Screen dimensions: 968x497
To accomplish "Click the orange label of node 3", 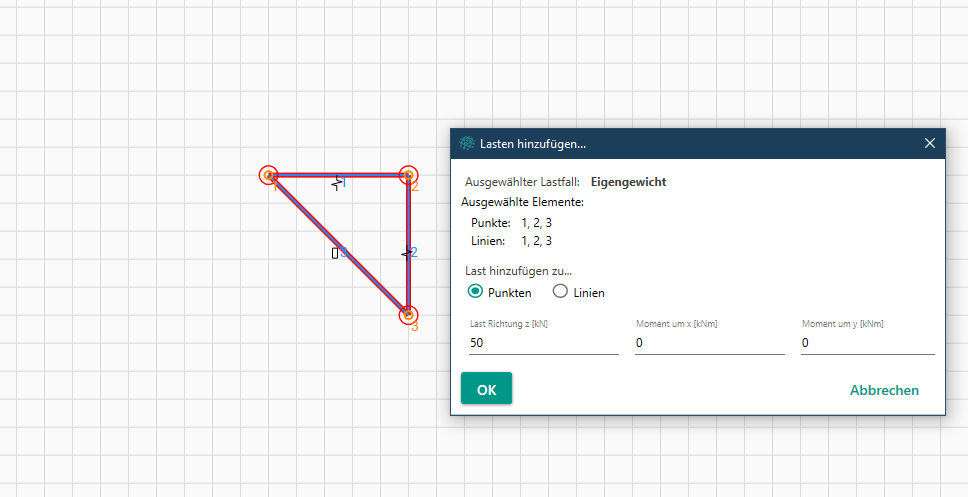I will 414,327.
